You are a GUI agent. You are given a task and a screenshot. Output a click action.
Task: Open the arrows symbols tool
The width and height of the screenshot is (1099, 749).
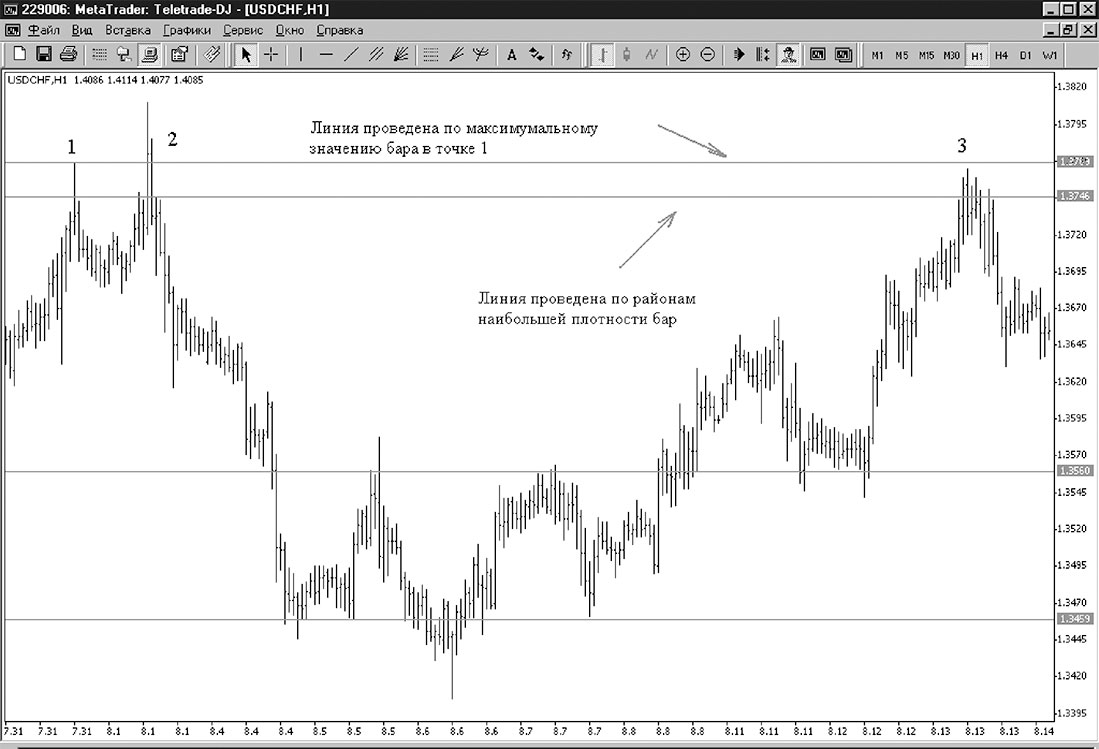[536, 54]
